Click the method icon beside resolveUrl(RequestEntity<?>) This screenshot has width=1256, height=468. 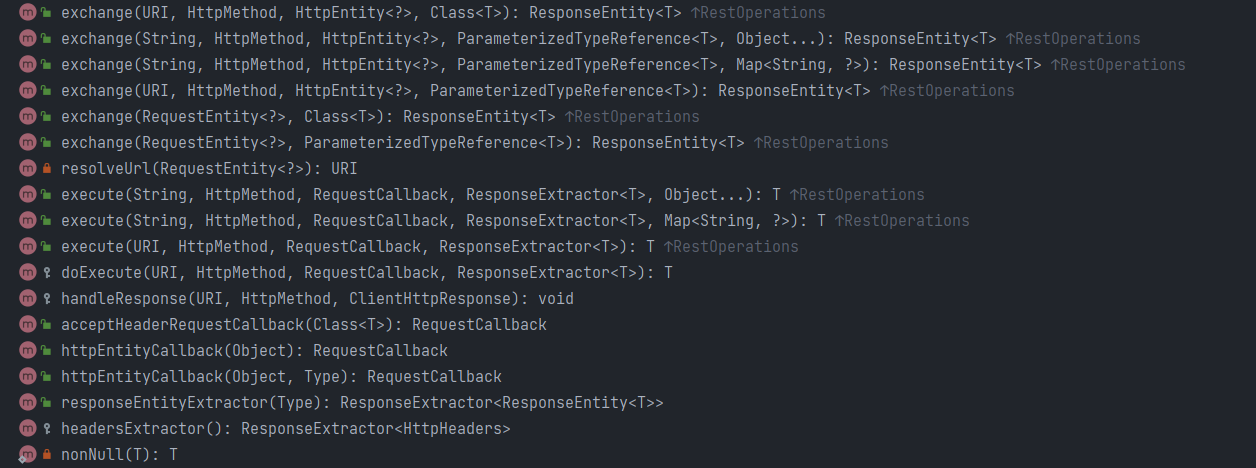click(x=28, y=169)
